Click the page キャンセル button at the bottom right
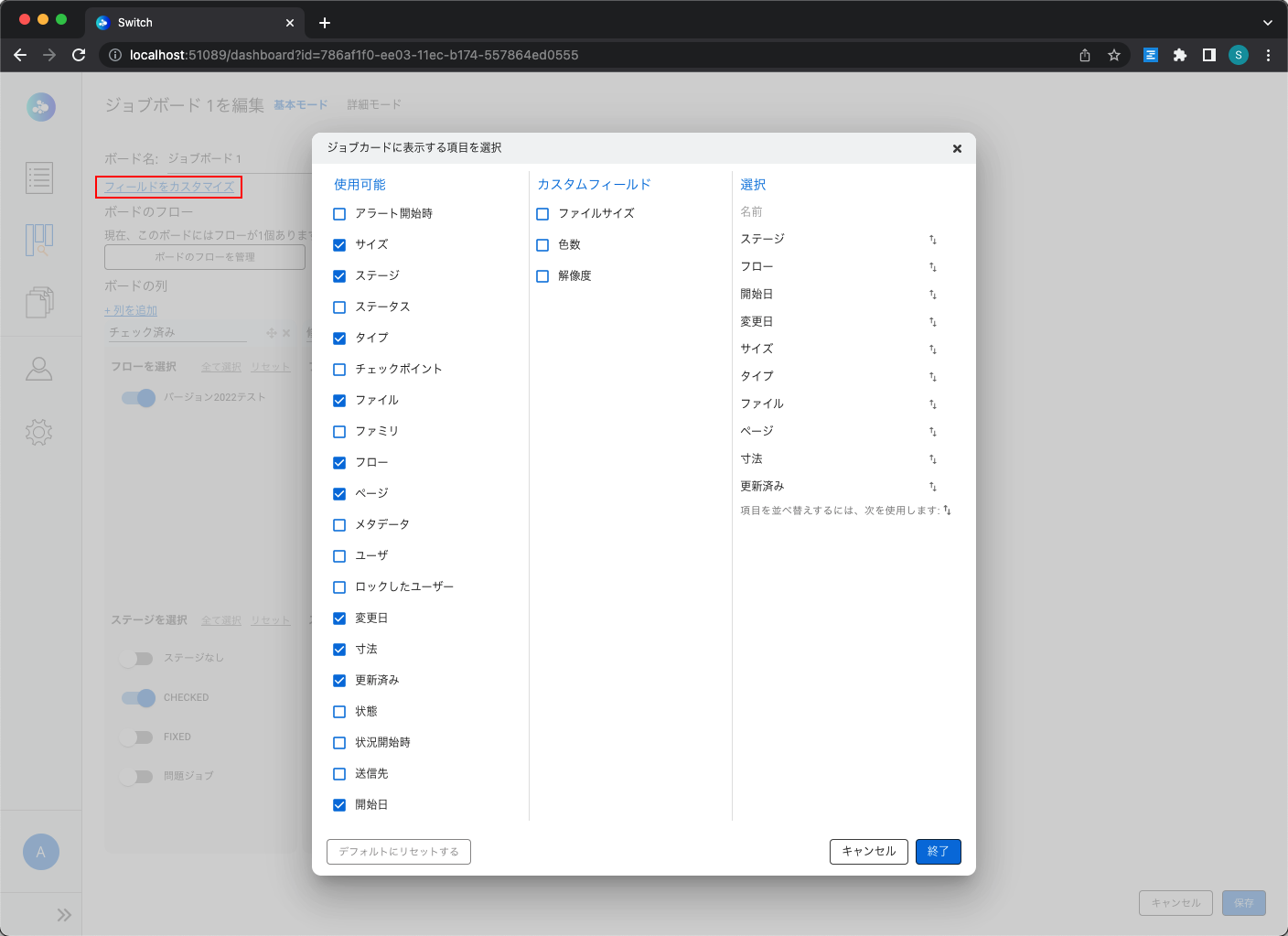The width and height of the screenshot is (1288, 936). click(1176, 903)
